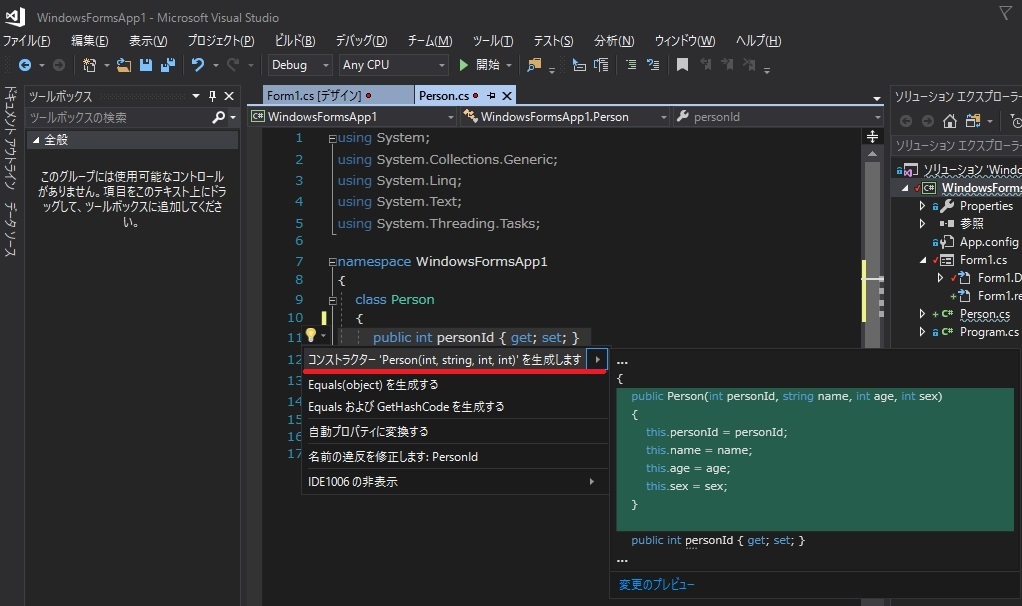Image resolution: width=1022 pixels, height=606 pixels.
Task: Click the Redo arrow icon
Action: (233, 65)
